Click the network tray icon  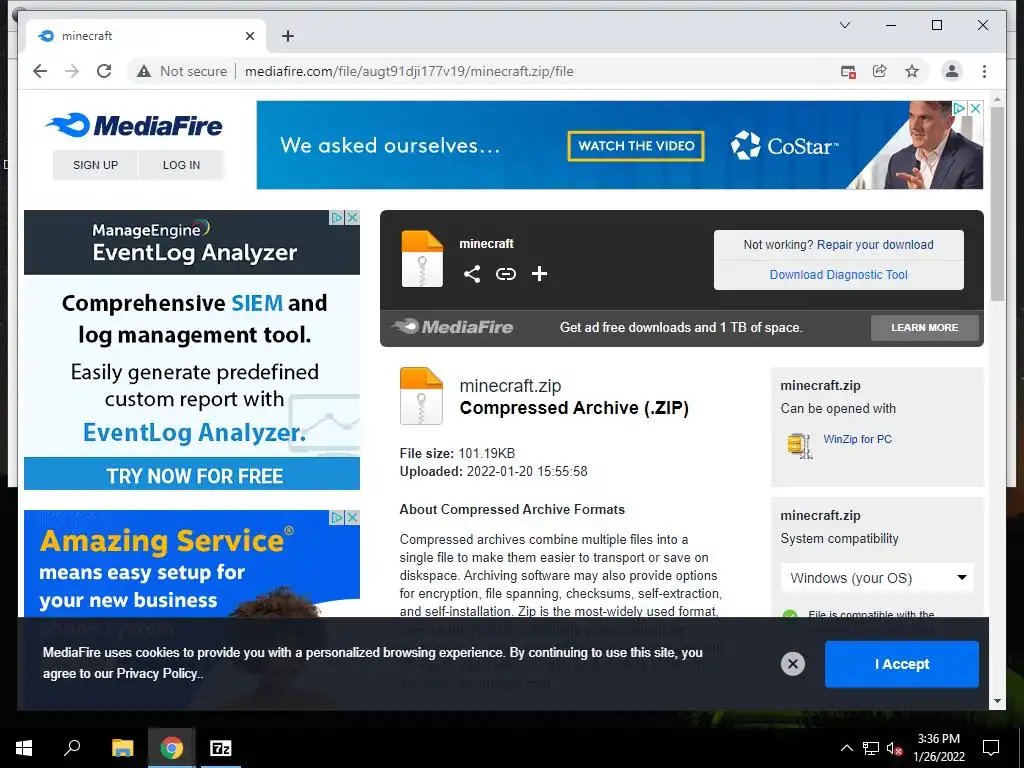coord(871,748)
